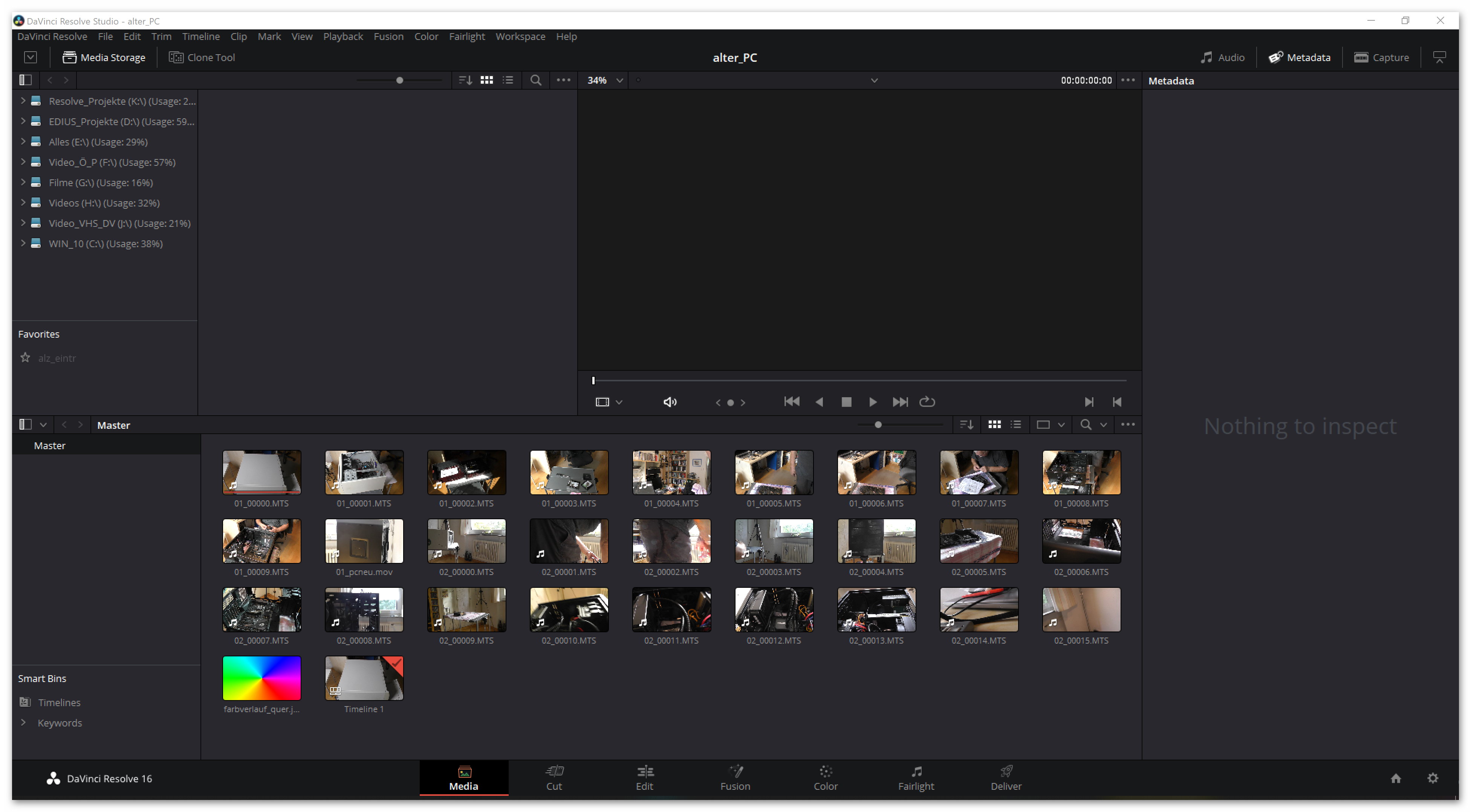Select the 01_pcneu.mov clip thumbnail
Screen dimensions: 1471x812
(364, 541)
